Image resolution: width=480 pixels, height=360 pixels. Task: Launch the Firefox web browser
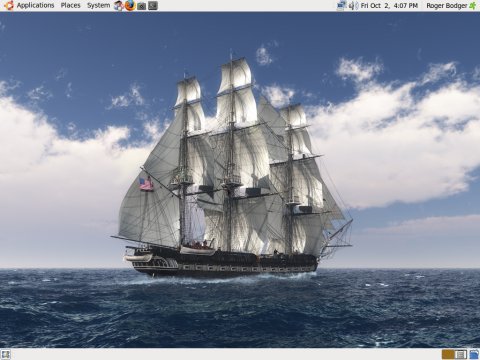130,5
